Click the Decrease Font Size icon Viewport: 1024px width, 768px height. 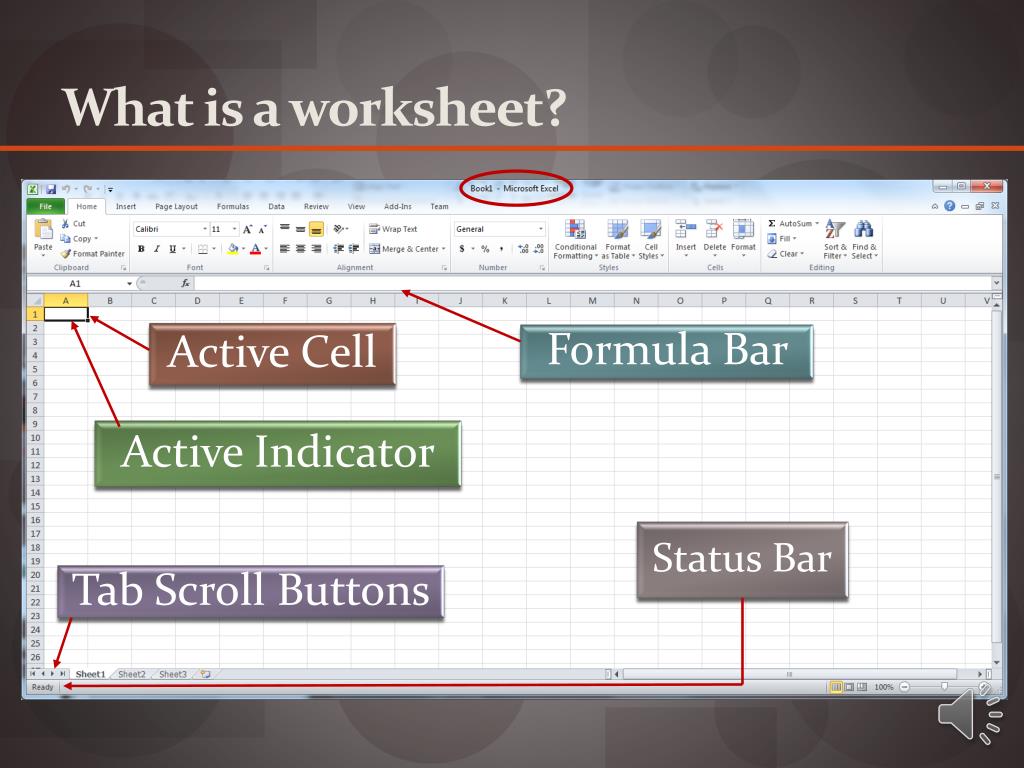262,229
